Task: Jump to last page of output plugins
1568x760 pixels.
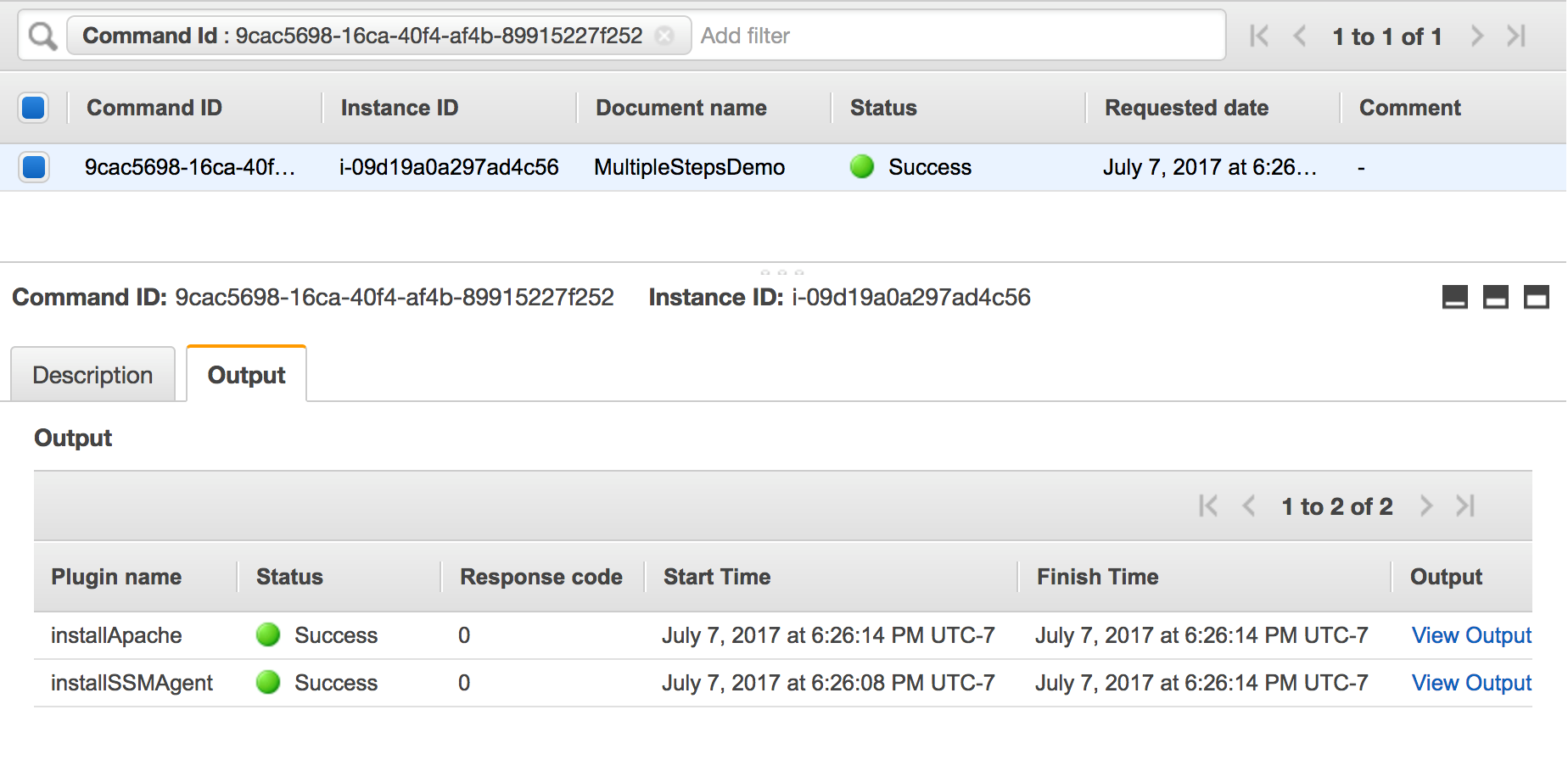Action: point(1465,506)
